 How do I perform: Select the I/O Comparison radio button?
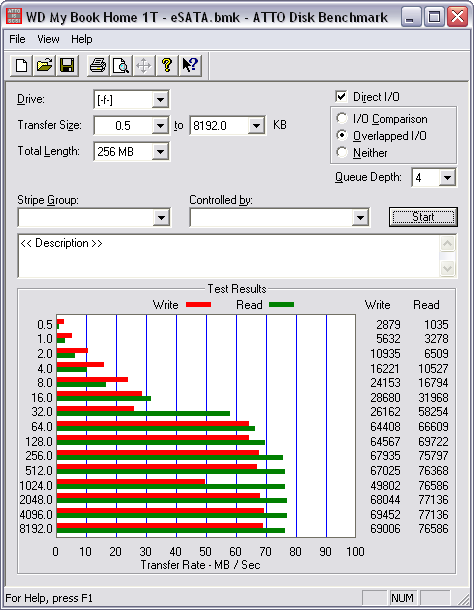point(342,118)
